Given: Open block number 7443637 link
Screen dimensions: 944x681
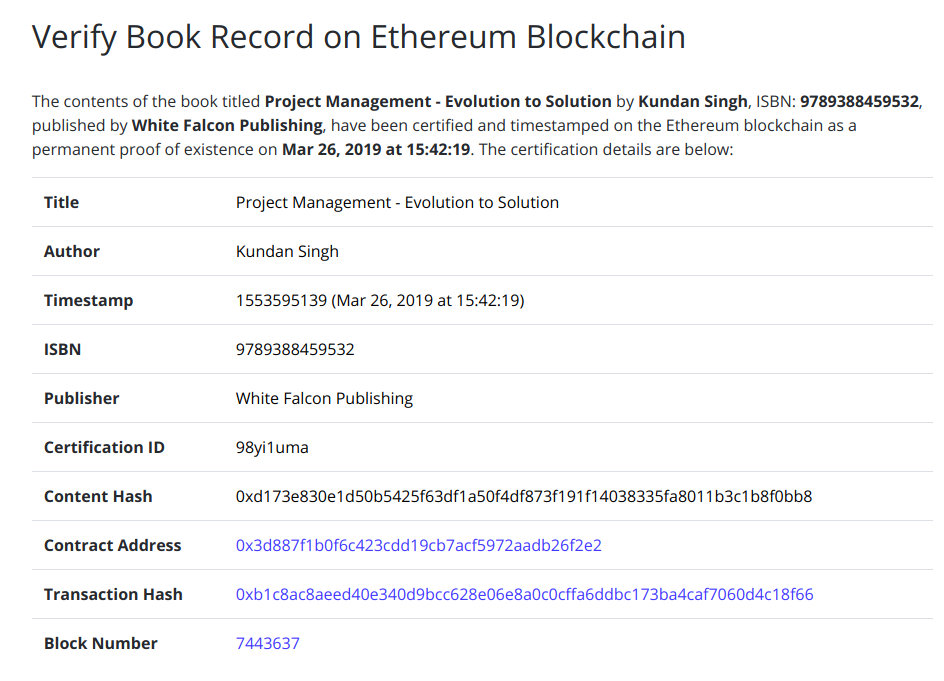Looking at the screenshot, I should point(267,644).
